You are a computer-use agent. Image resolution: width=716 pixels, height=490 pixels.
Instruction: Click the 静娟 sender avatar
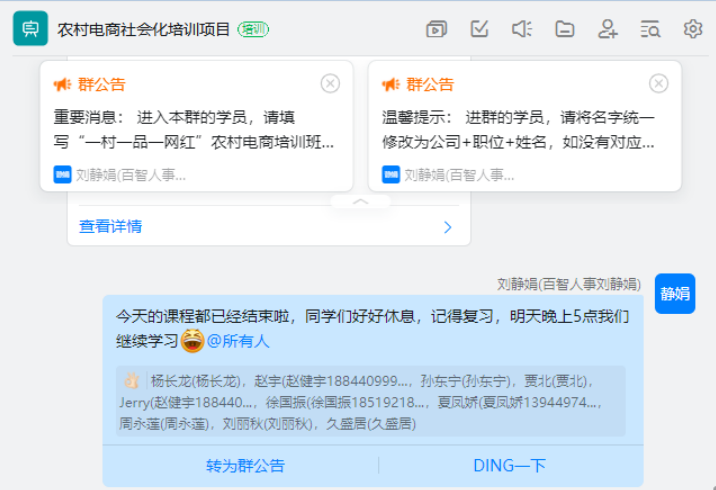[675, 293]
